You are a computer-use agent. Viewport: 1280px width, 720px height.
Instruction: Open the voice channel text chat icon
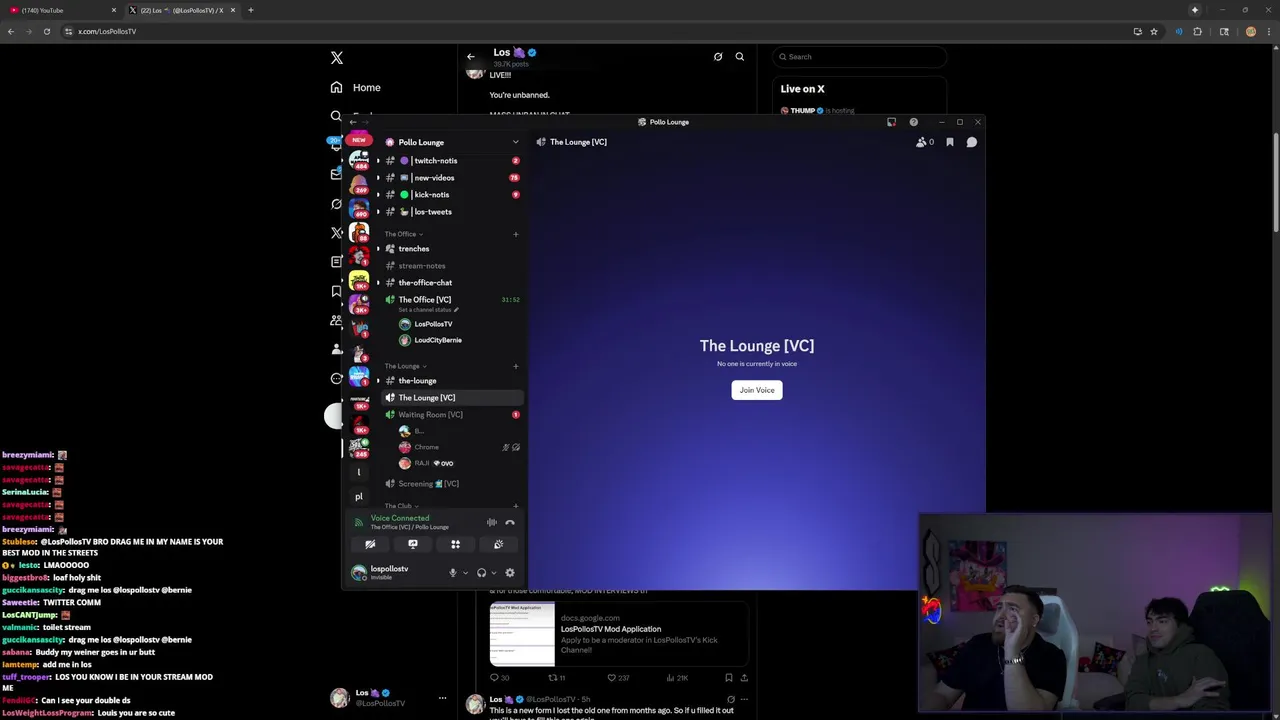(x=971, y=142)
